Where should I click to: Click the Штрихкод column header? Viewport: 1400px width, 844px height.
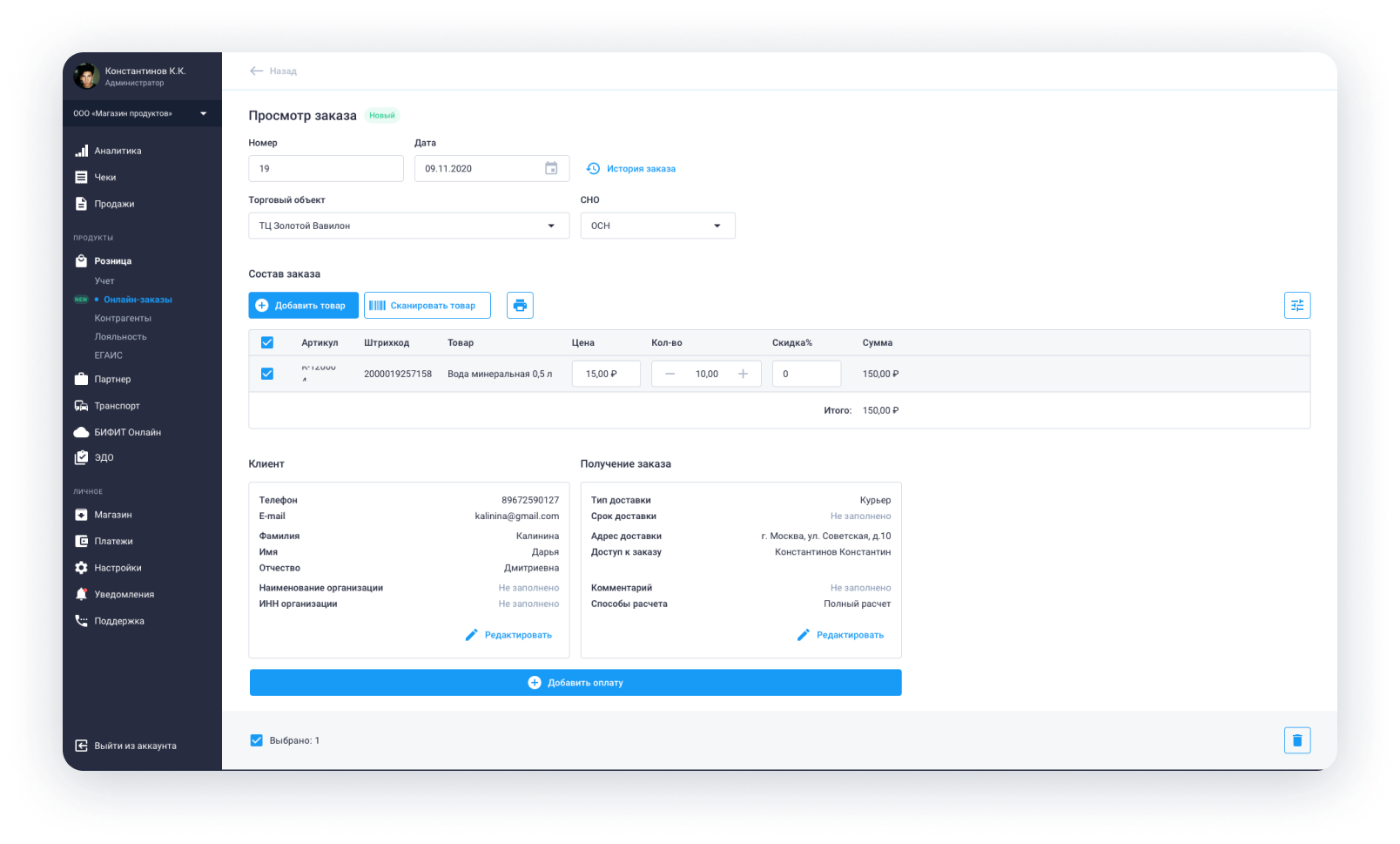(387, 343)
